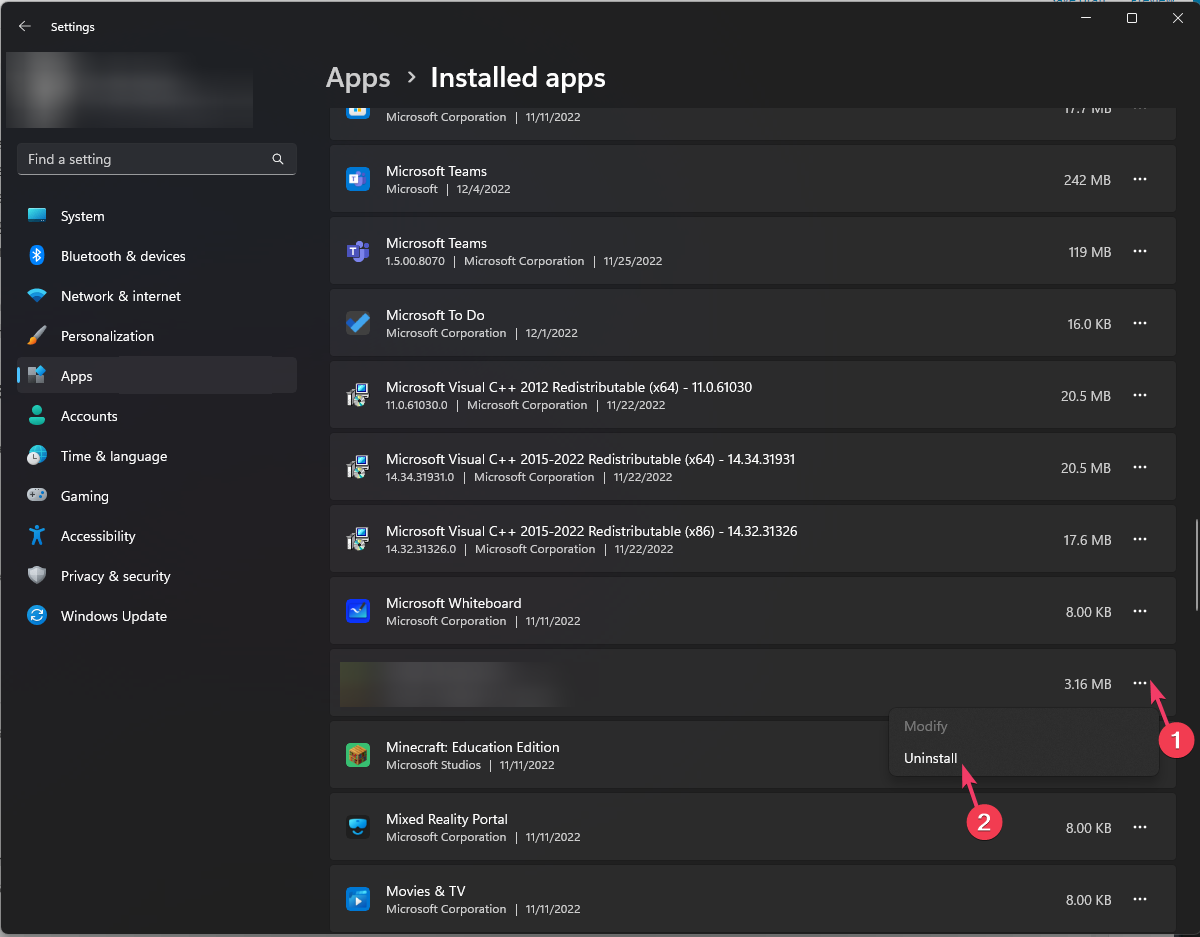Go to System in the sidebar
Screen dimensions: 1200x937
pos(157,216)
